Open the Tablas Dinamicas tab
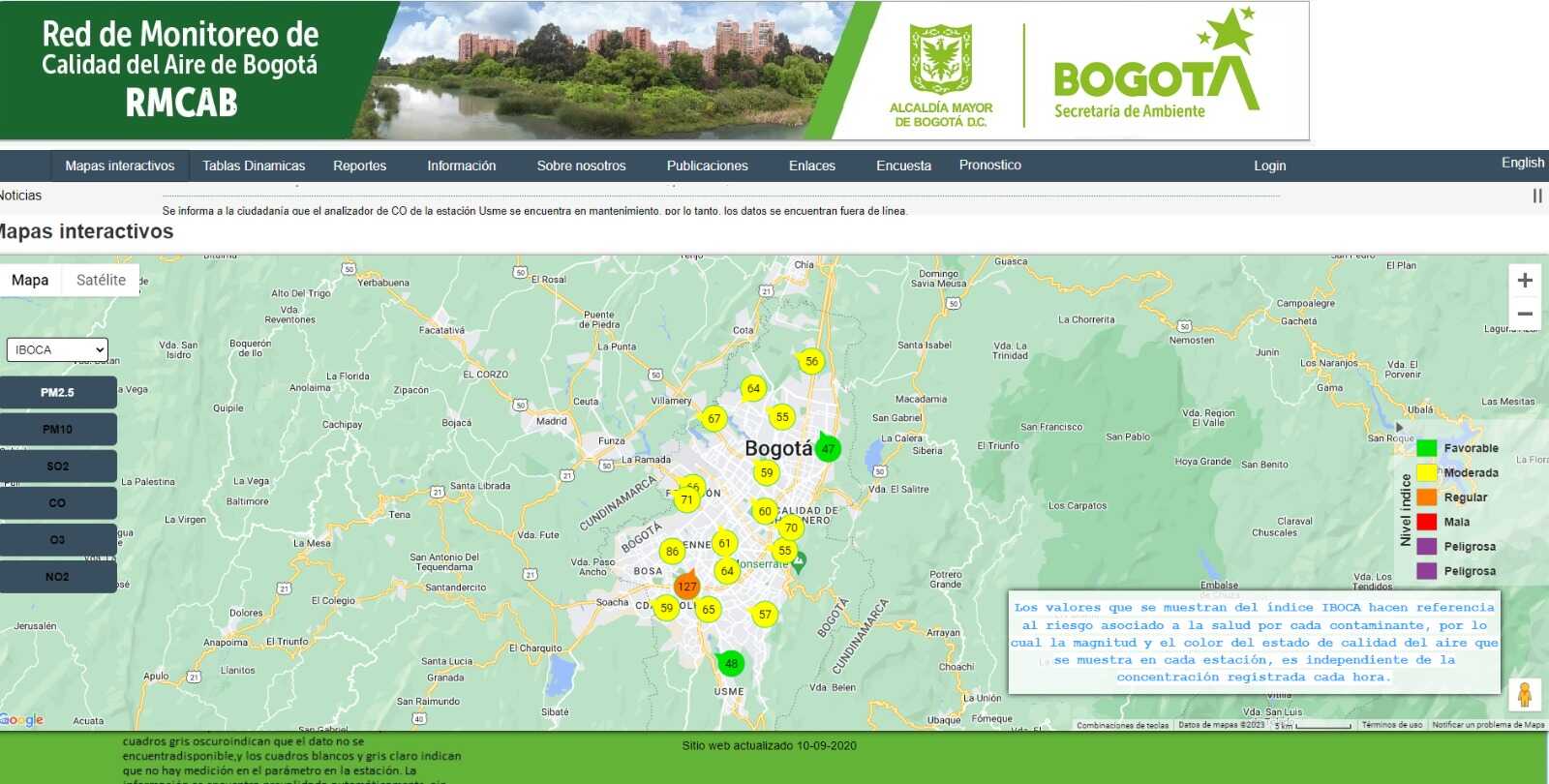 tap(254, 166)
